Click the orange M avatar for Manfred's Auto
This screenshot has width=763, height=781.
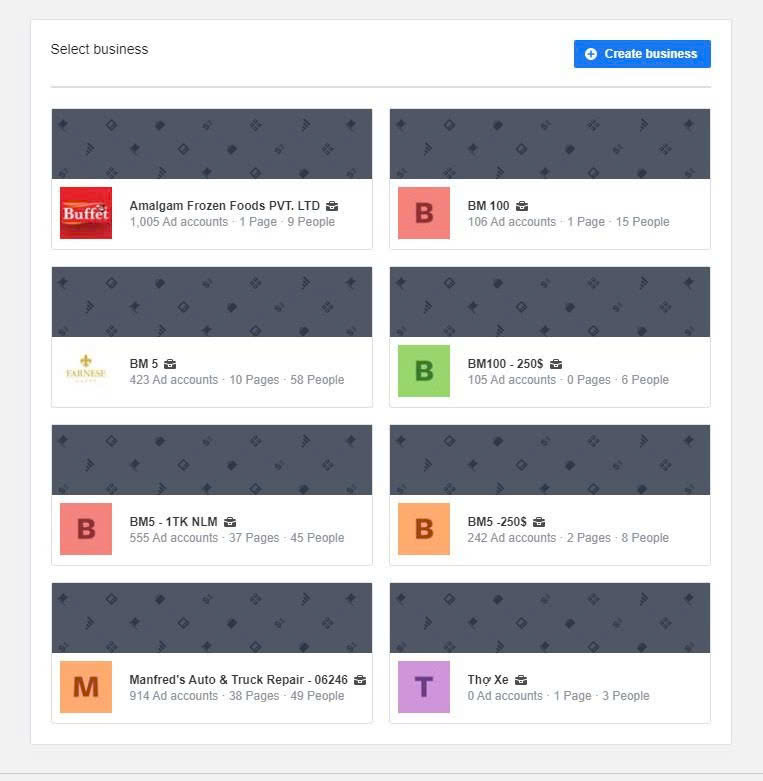point(86,686)
